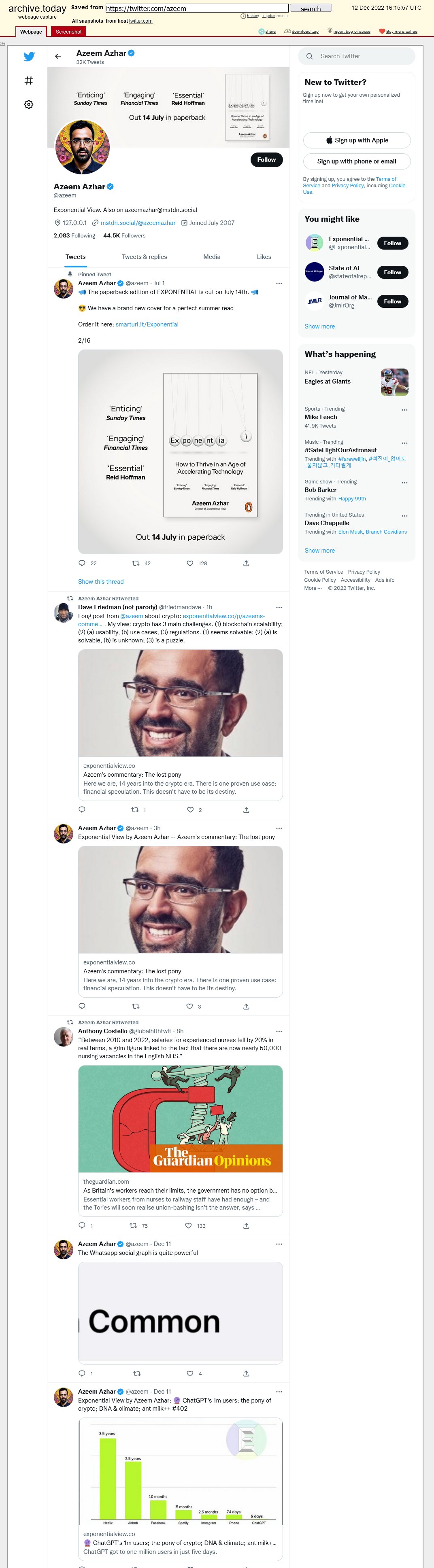Screen dimensions: 434x1568
Task: Expand More footer options
Action: click(313, 588)
